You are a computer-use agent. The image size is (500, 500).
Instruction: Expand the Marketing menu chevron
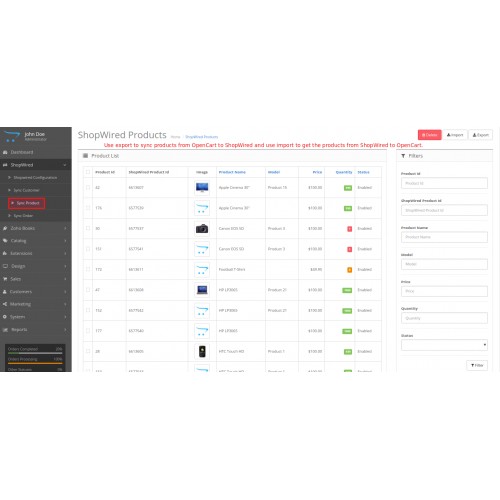[65, 304]
